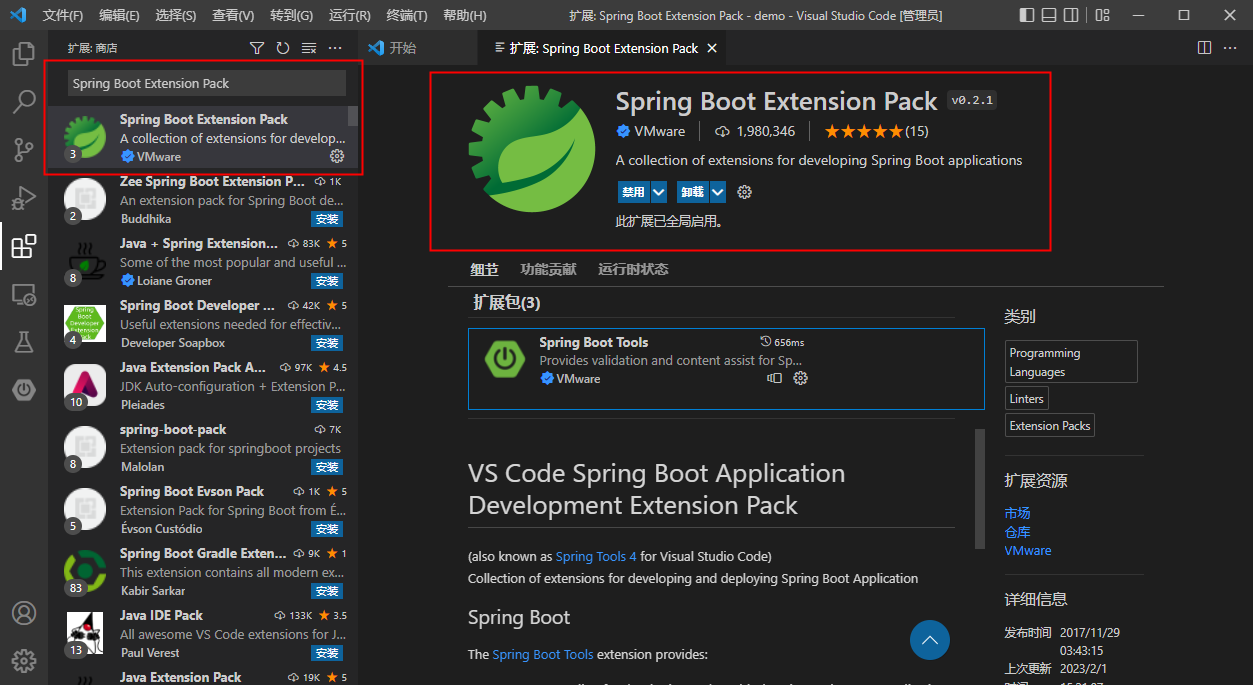
Task: Open Spring Boot Dashboard icon
Action: point(24,390)
